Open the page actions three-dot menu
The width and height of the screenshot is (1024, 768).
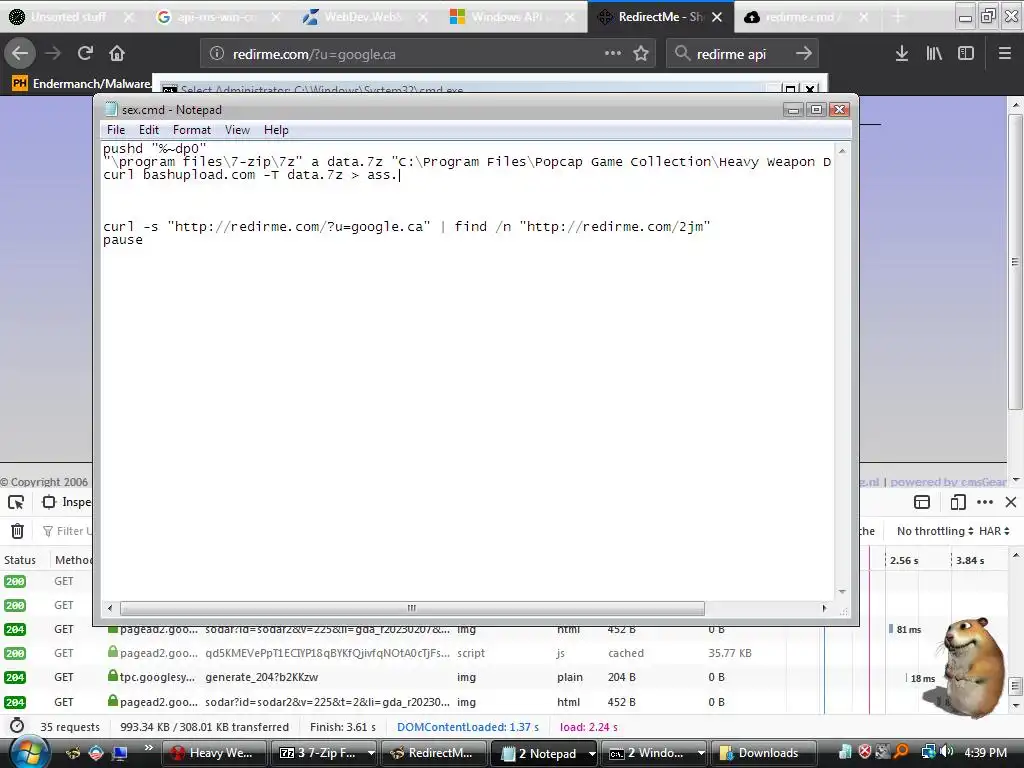613,54
